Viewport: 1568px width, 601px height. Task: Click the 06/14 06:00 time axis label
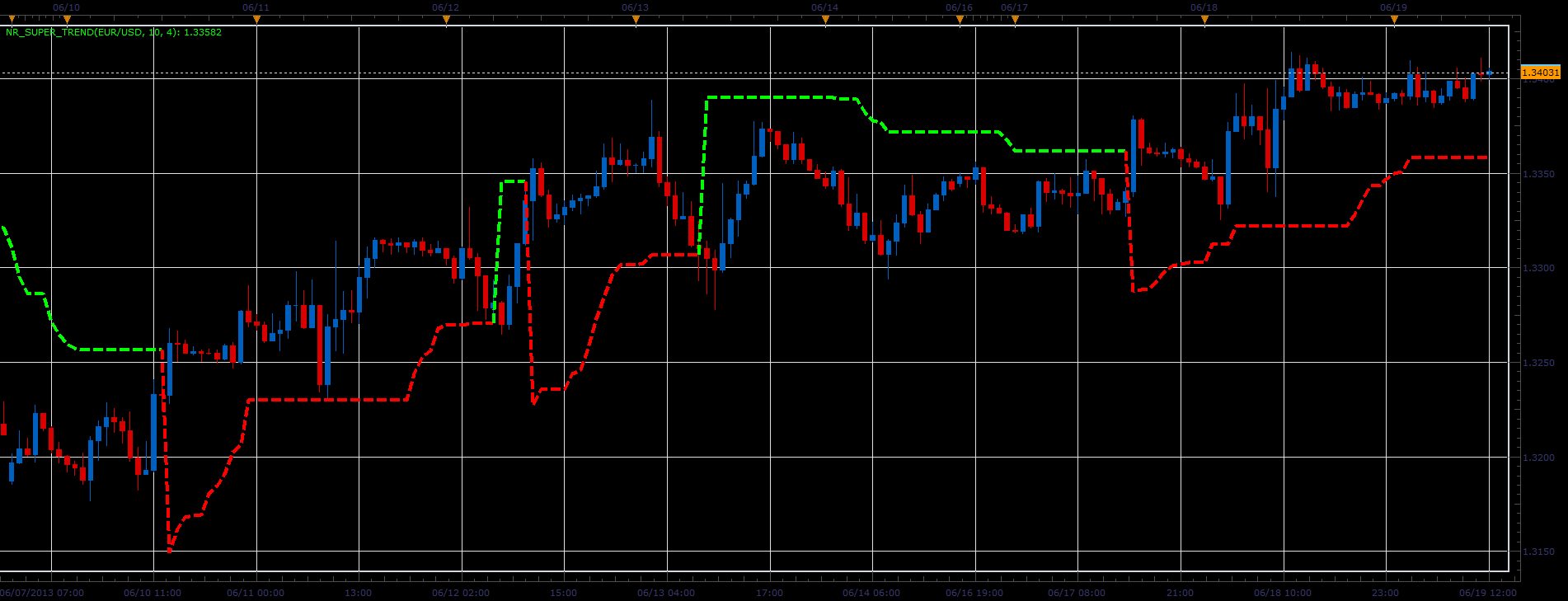[871, 593]
